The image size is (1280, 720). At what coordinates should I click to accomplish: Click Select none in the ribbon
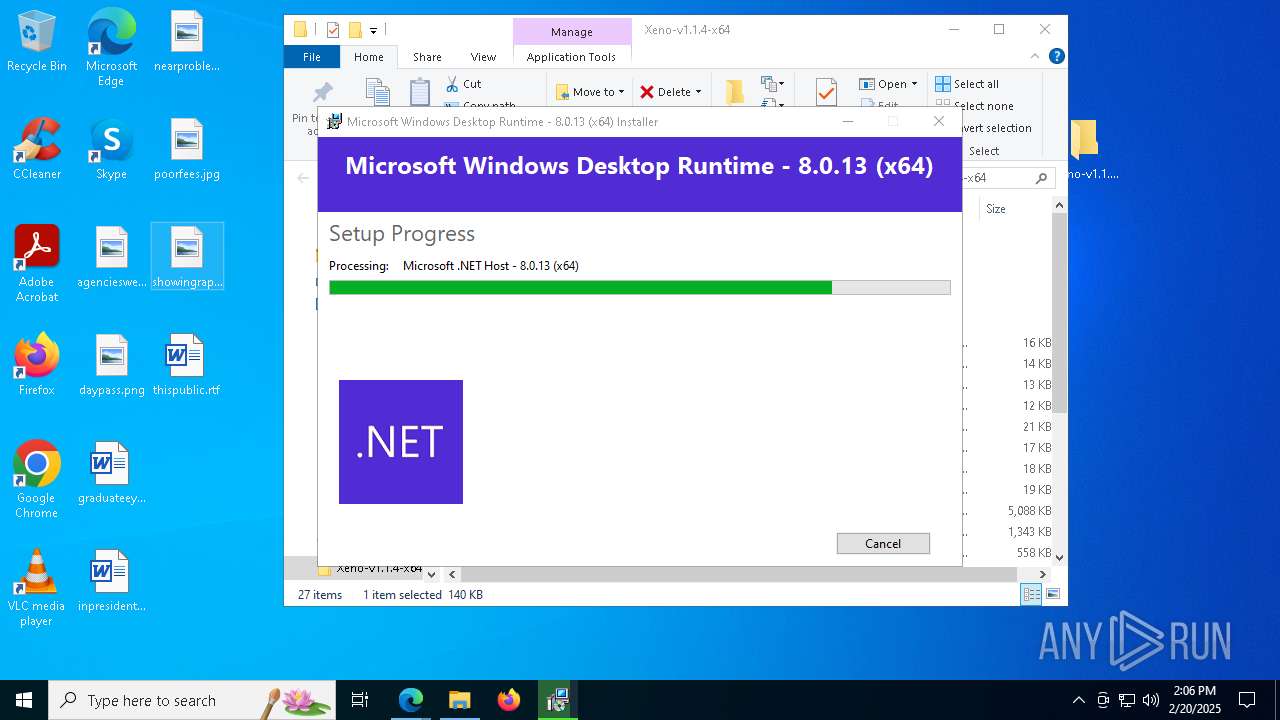tap(975, 105)
